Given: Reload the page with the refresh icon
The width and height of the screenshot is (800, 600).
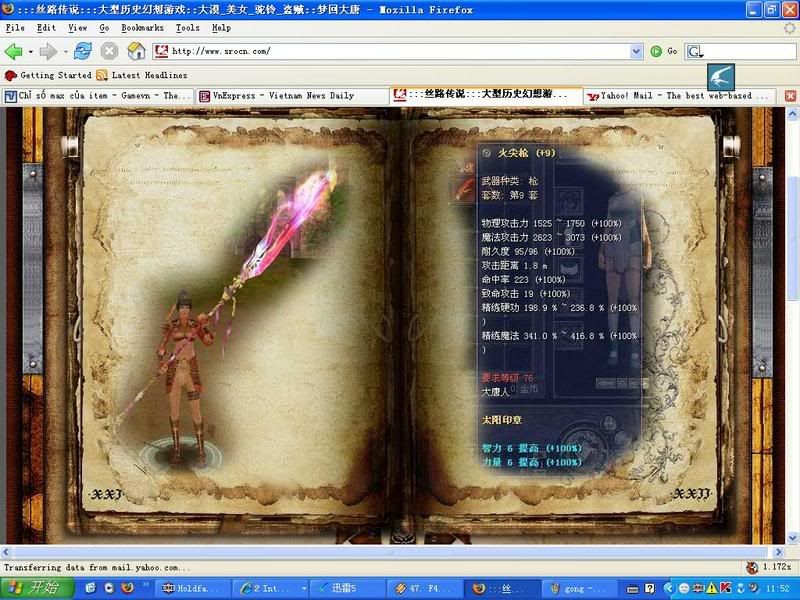Looking at the screenshot, I should (83, 51).
